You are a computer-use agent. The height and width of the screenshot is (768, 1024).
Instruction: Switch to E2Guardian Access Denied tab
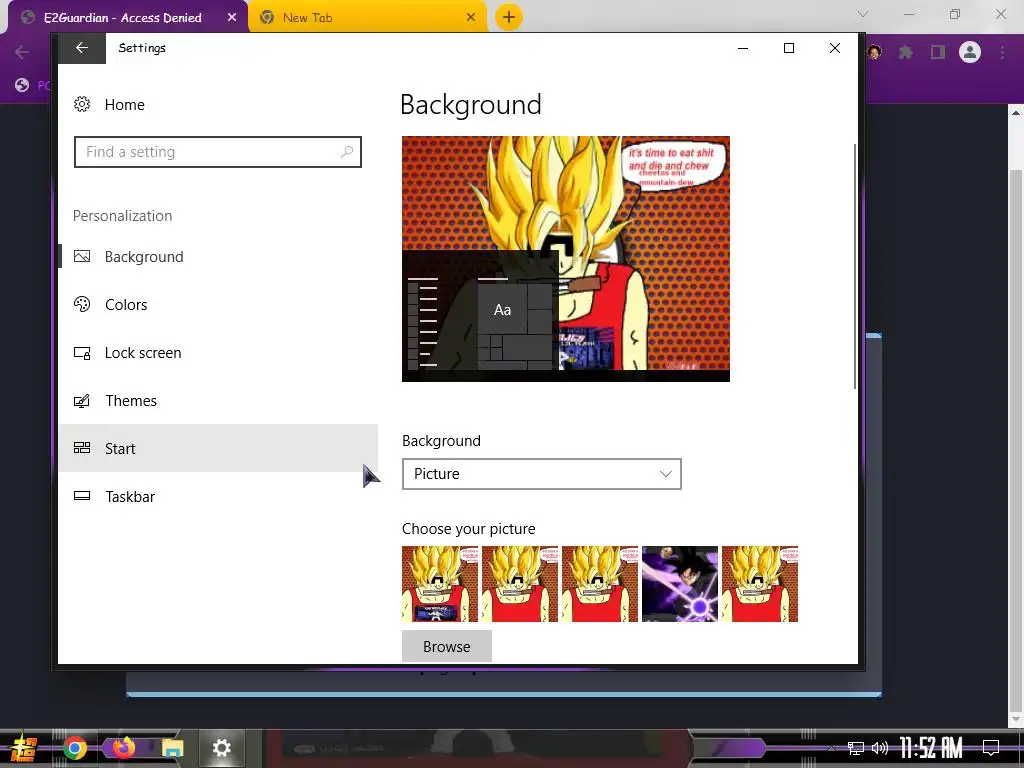pos(123,18)
